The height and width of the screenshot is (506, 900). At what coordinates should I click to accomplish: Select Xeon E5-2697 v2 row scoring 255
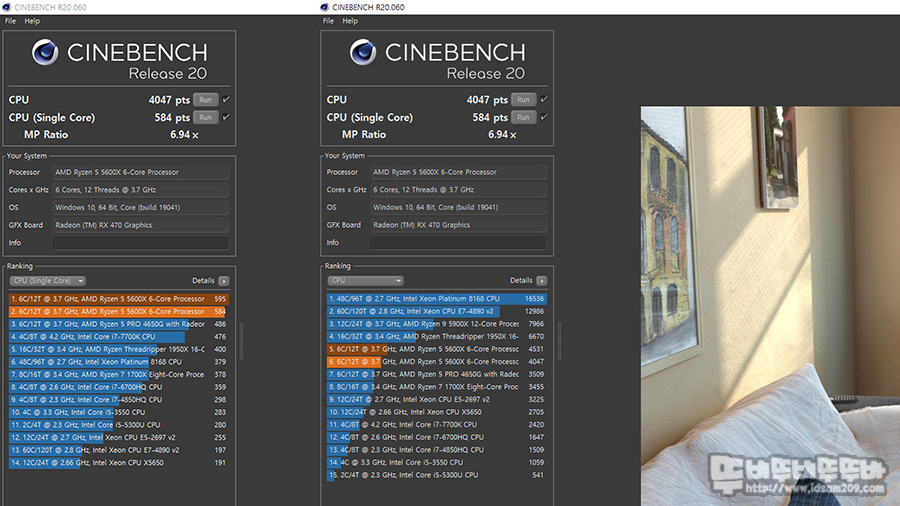pos(118,437)
